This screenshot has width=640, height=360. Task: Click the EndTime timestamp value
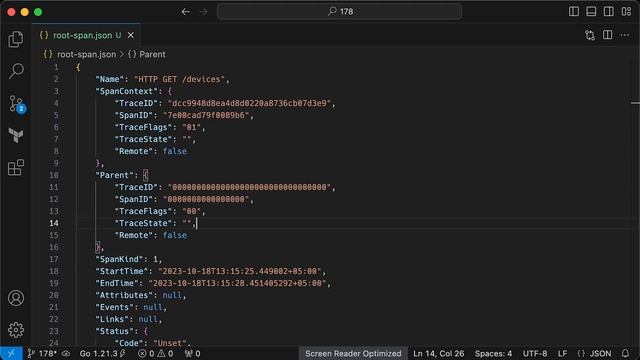[x=237, y=283]
